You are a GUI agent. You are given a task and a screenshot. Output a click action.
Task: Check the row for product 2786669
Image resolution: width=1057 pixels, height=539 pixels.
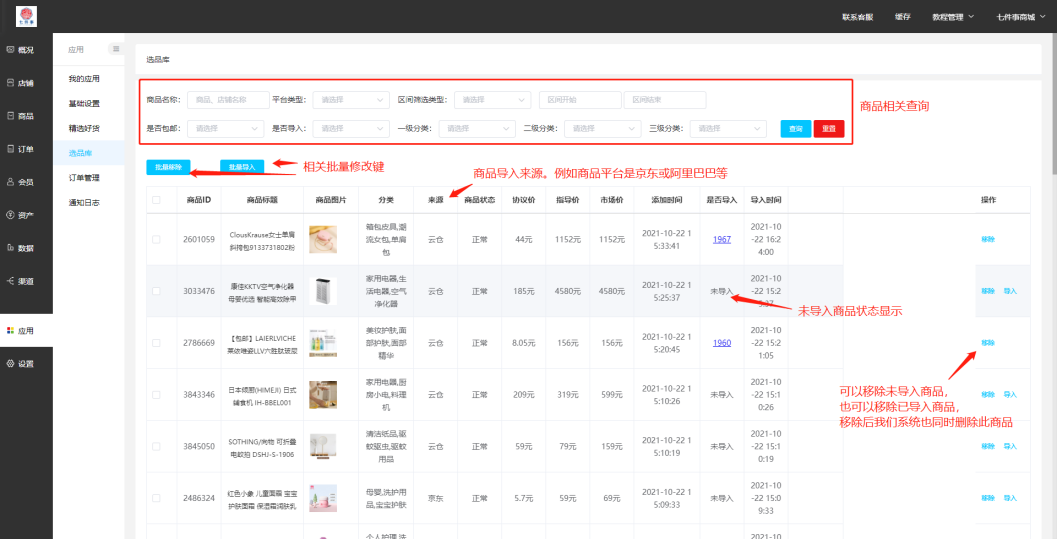point(156,343)
